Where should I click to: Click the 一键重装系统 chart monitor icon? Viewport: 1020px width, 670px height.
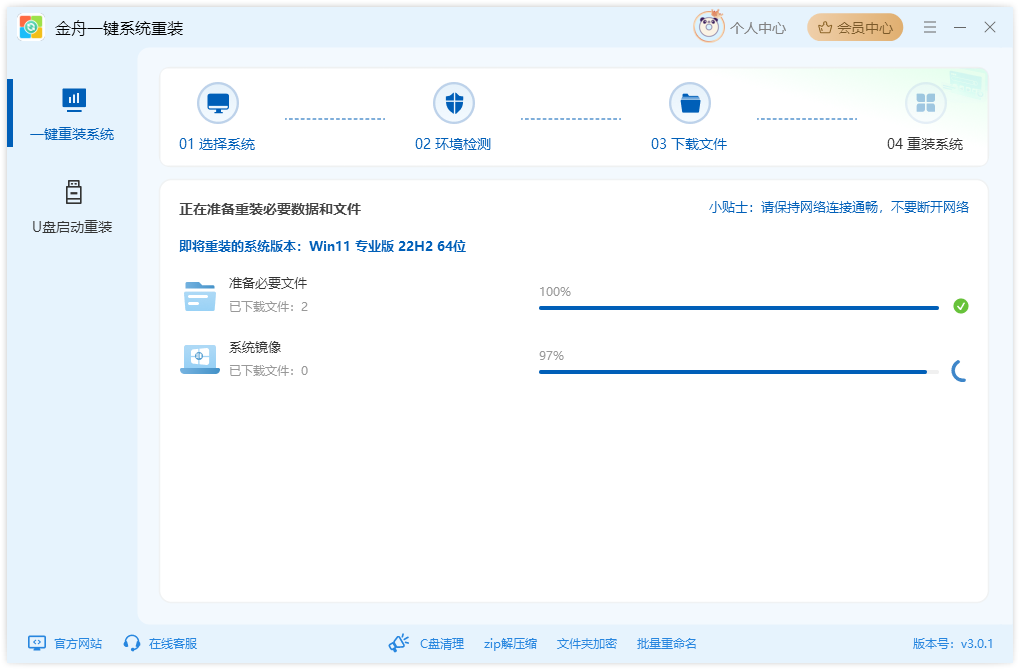(74, 100)
